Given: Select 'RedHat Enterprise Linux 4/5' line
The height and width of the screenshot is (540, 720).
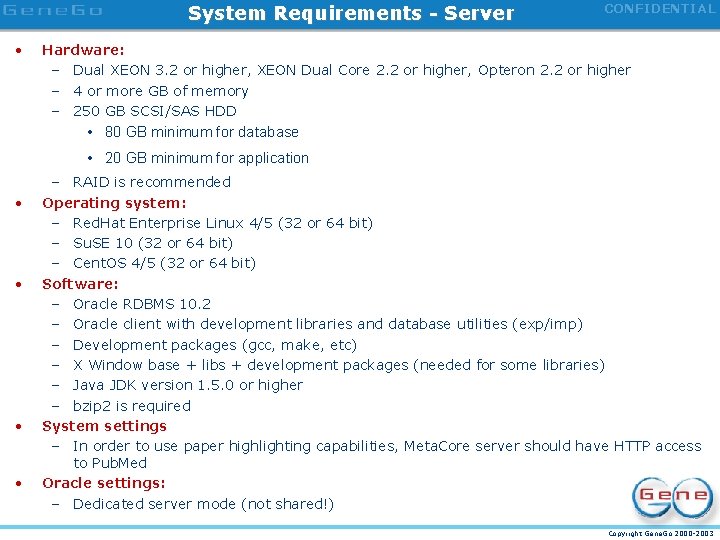Looking at the screenshot, I should point(223,223).
